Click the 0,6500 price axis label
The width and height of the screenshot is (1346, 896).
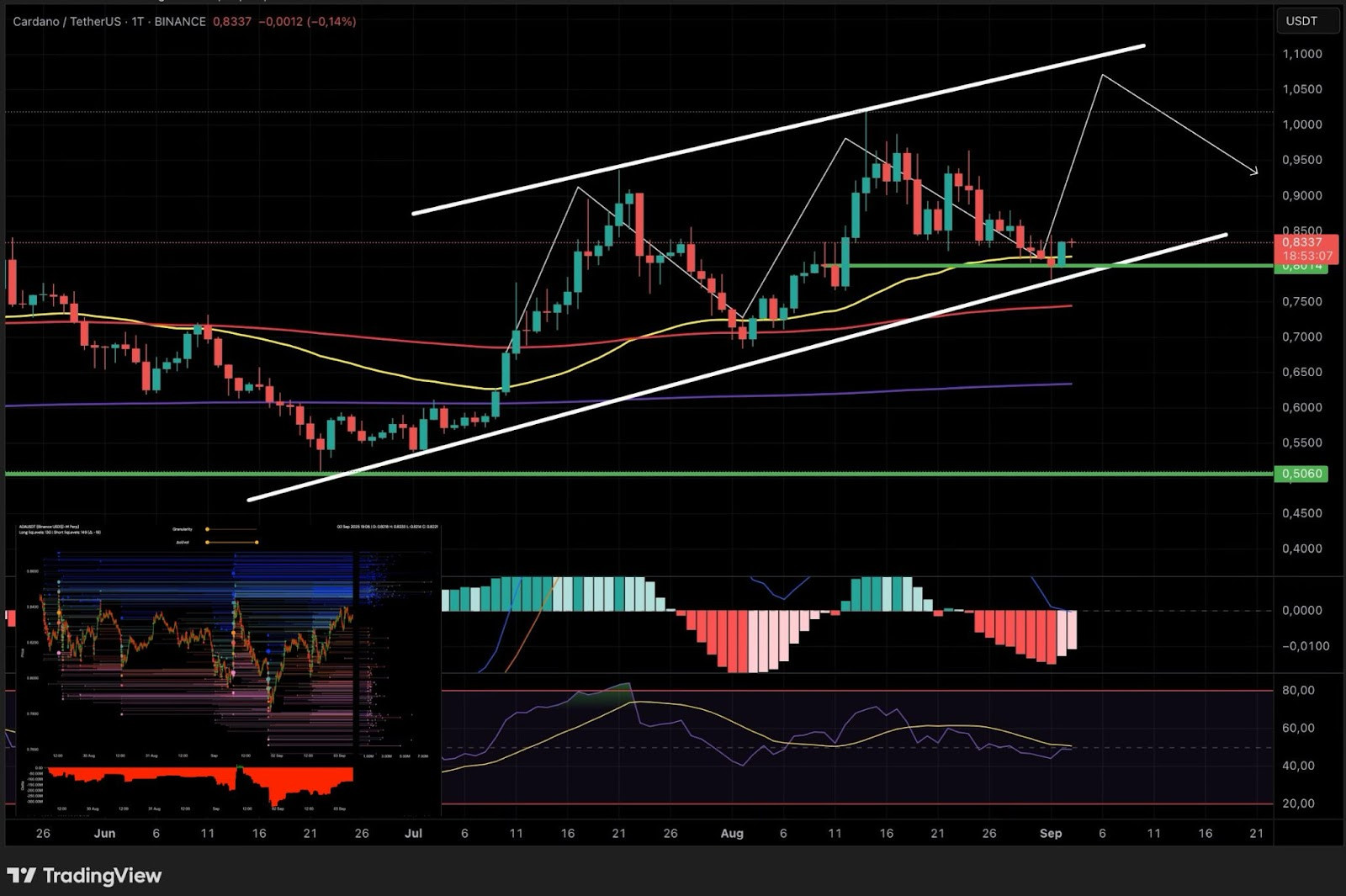tap(1301, 372)
